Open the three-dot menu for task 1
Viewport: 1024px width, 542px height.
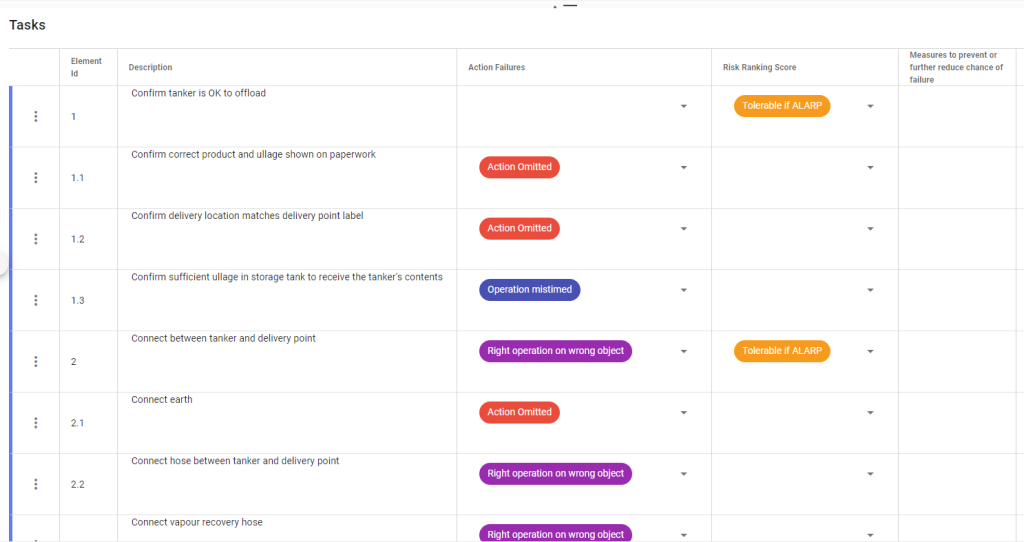[36, 117]
